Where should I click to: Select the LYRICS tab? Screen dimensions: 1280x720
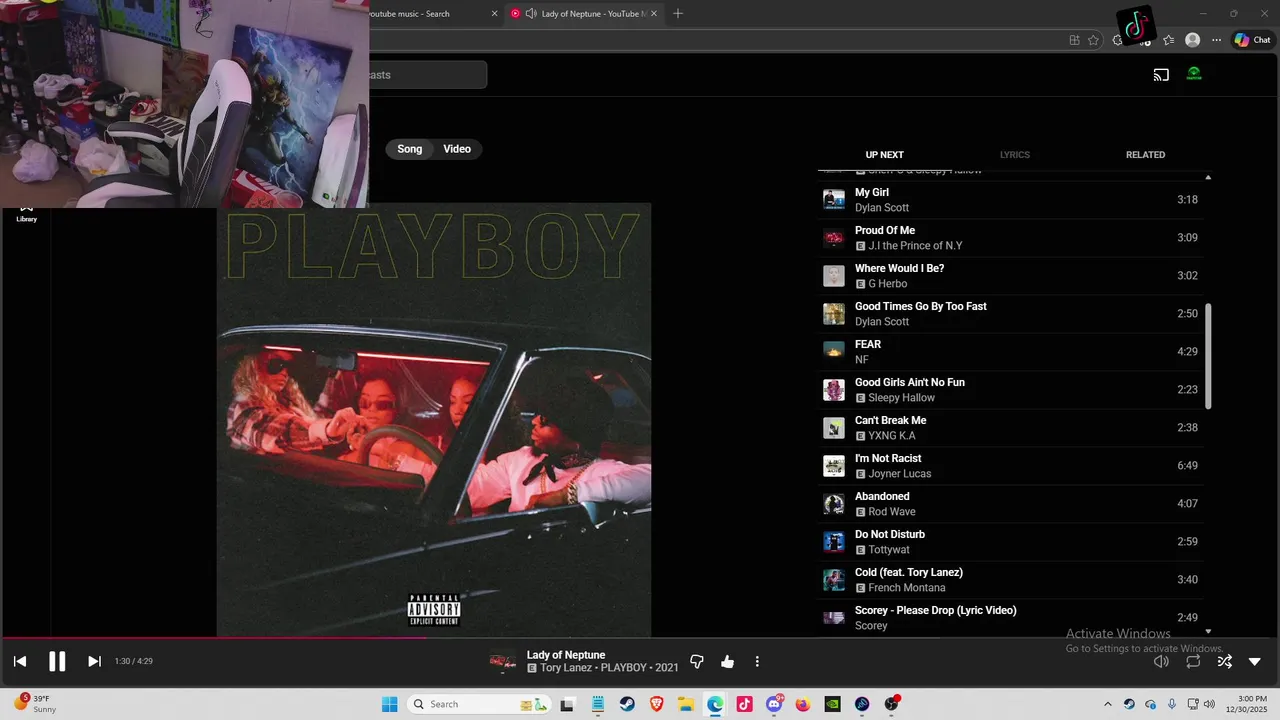coord(1015,155)
